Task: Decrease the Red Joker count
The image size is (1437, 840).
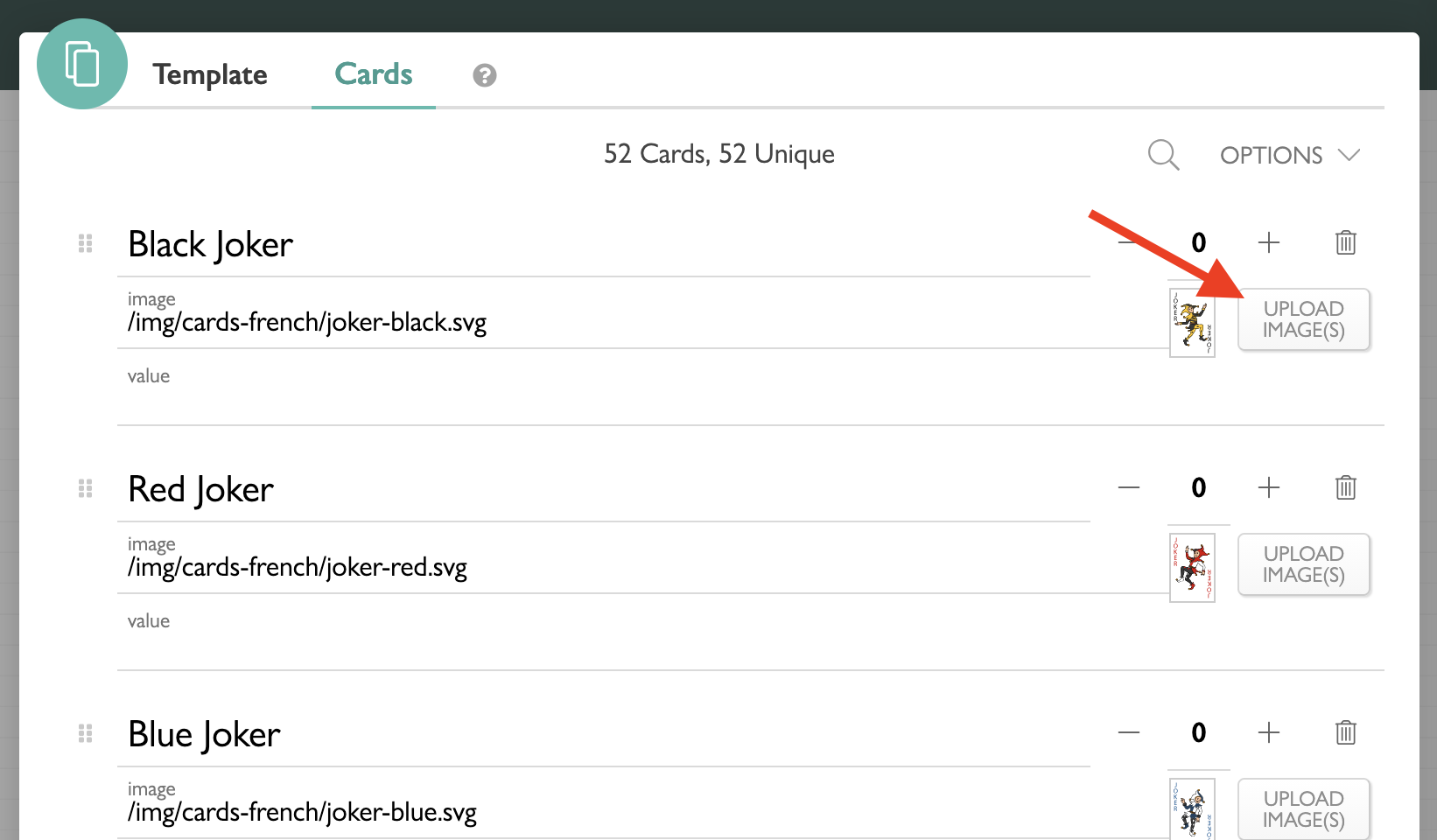Action: click(x=1129, y=487)
